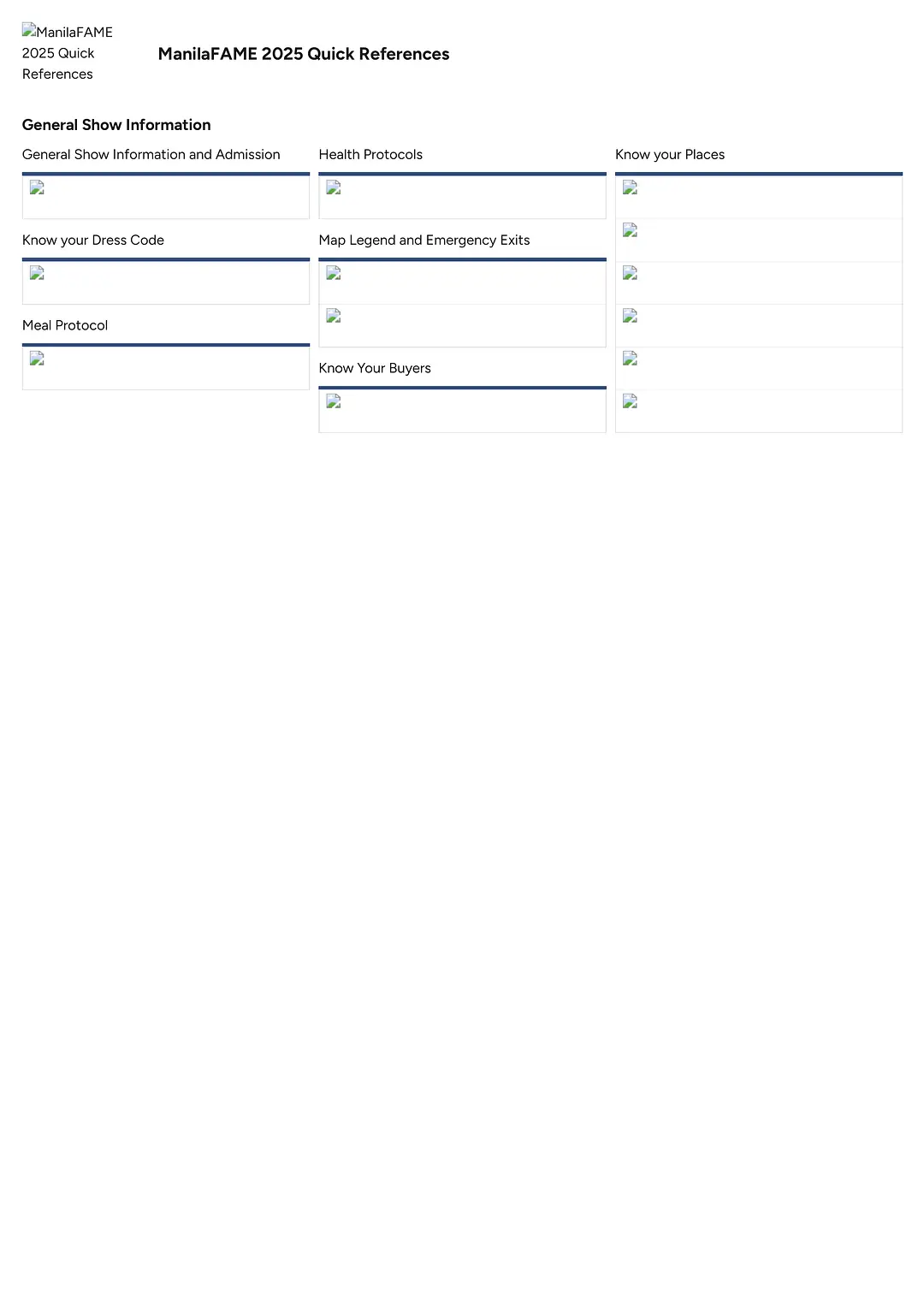Open the first image under Know your Places
The height and width of the screenshot is (1306, 924).
[x=631, y=188]
